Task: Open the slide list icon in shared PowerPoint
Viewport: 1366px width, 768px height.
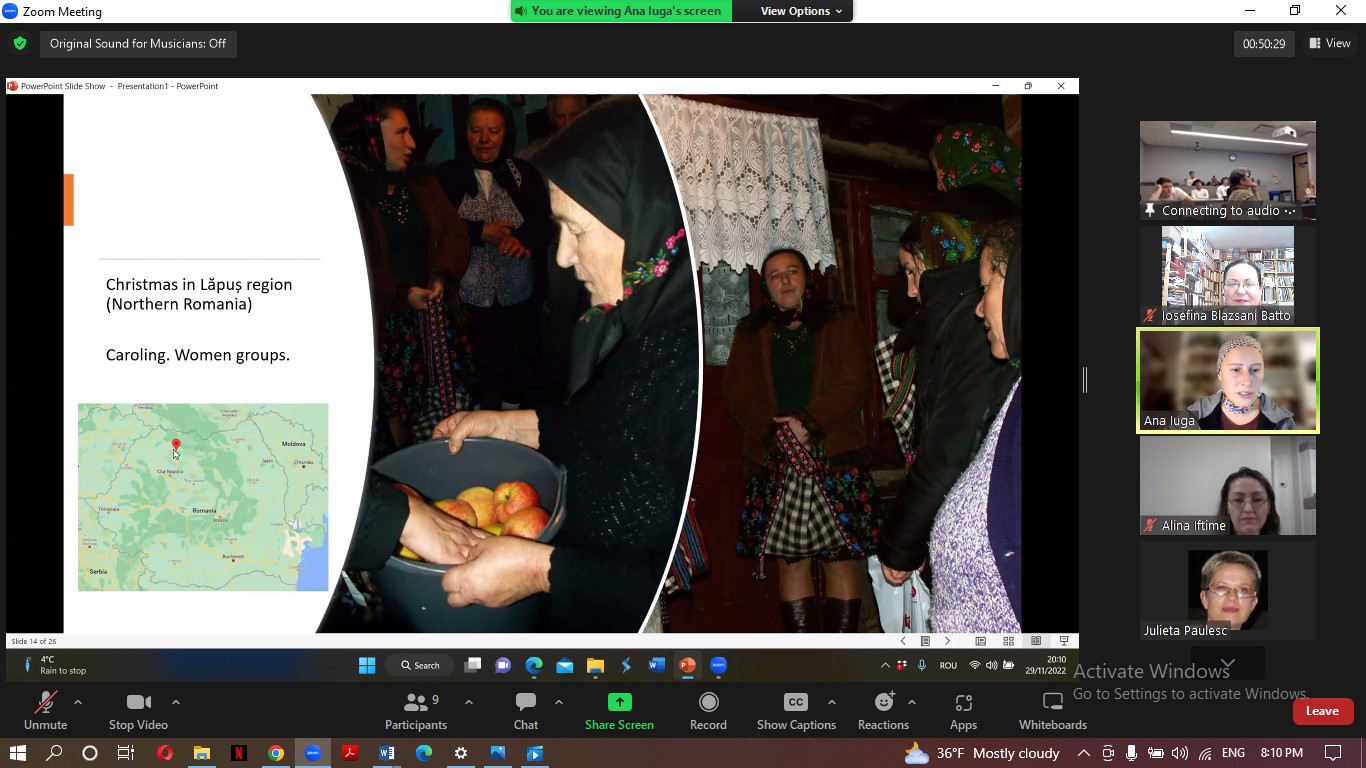Action: pyautogui.click(x=925, y=641)
